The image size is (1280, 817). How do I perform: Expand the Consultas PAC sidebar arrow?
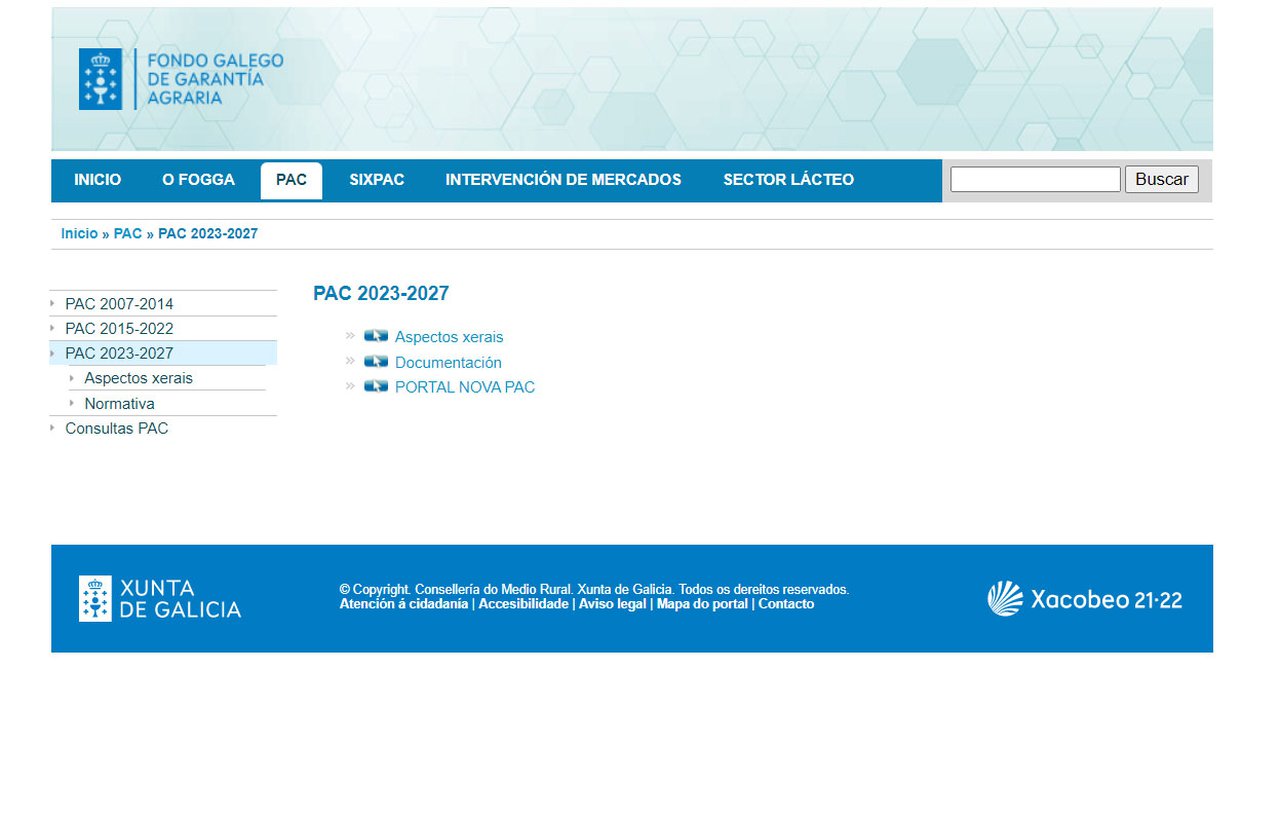click(52, 428)
